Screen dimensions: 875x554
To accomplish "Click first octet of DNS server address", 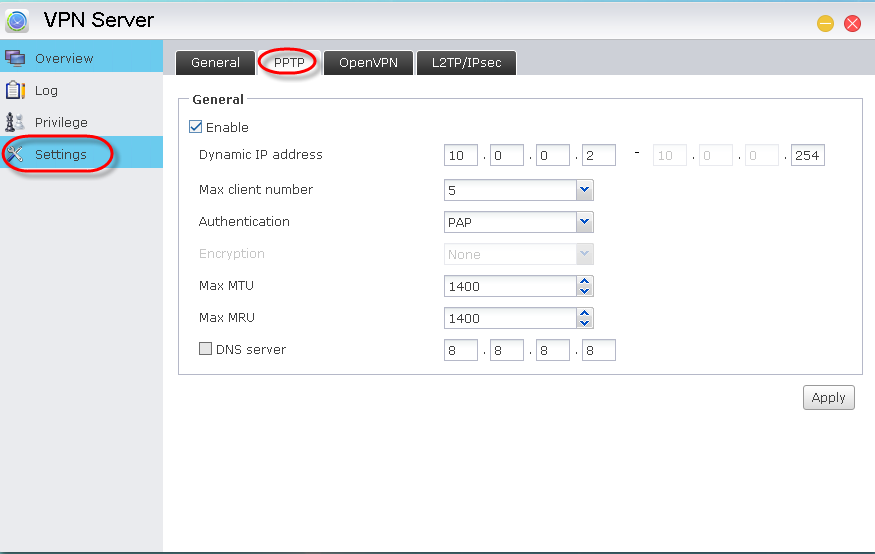I will coord(461,350).
